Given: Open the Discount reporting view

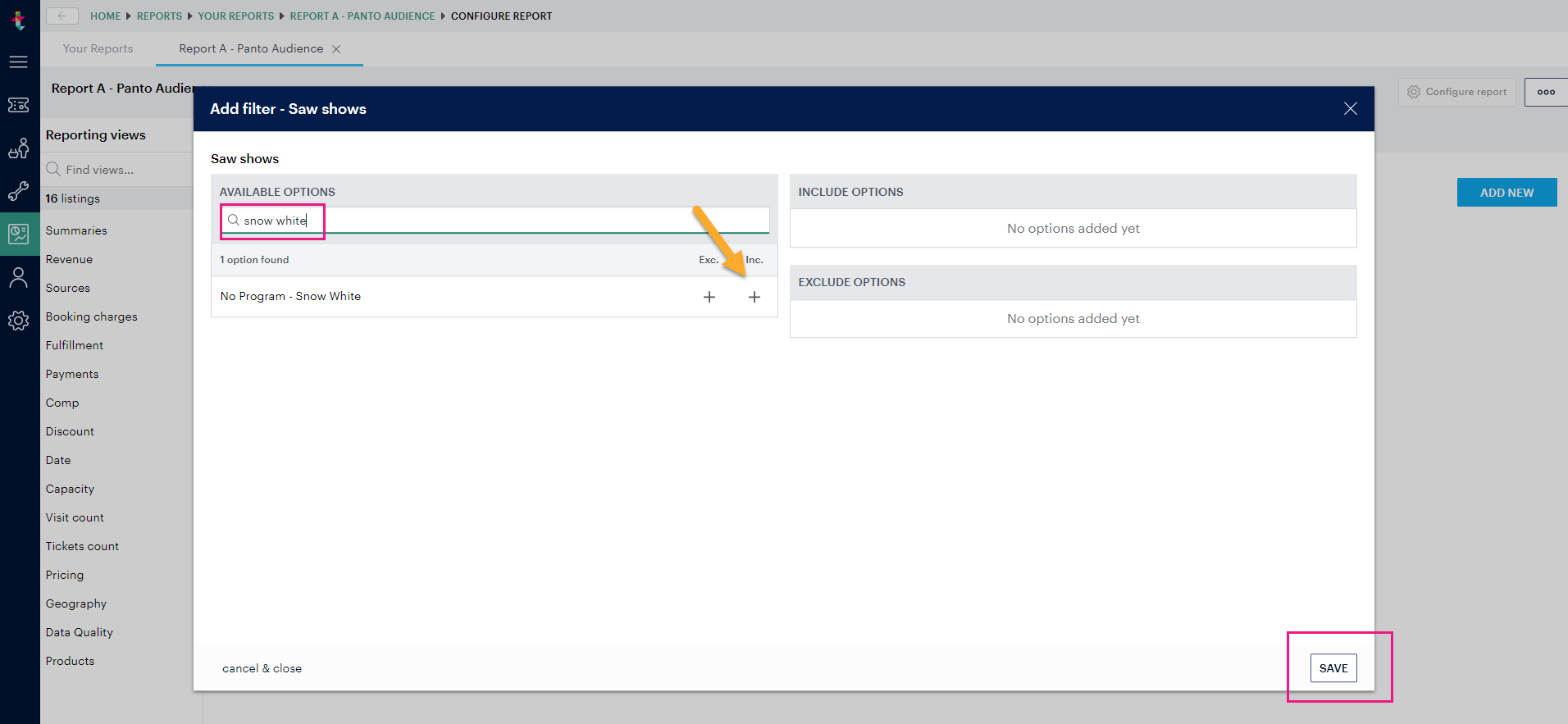Looking at the screenshot, I should [70, 431].
